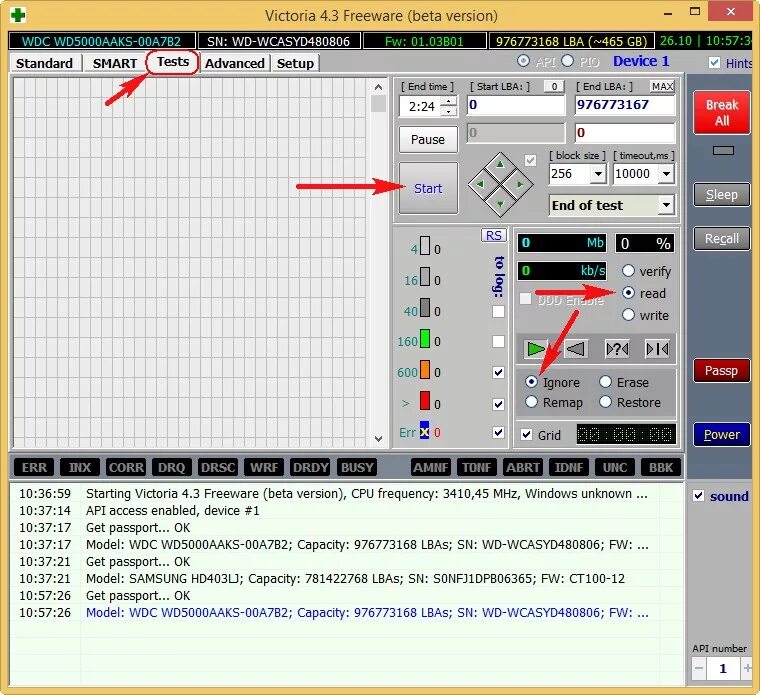Click the right arrow of the navigation diamond
The image size is (760, 695).
(520, 184)
